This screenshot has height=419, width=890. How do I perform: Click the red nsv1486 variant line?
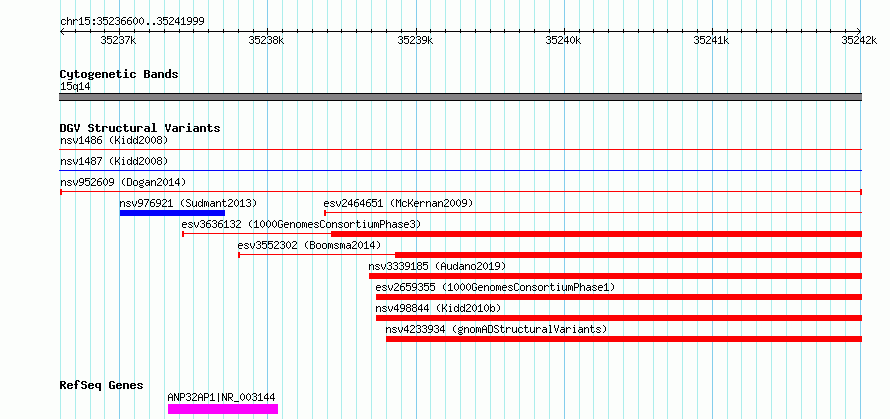click(x=461, y=149)
